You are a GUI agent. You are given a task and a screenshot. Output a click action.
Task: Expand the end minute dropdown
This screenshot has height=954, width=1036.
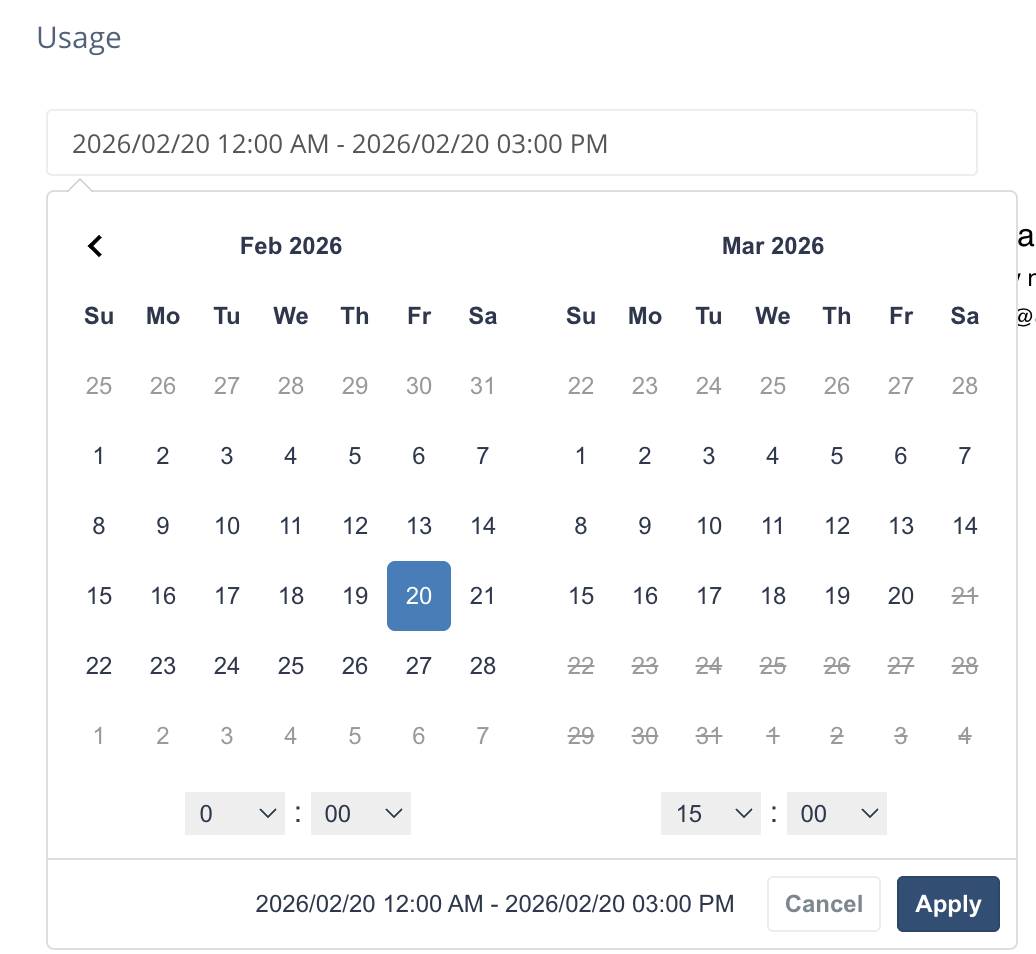[x=837, y=814]
